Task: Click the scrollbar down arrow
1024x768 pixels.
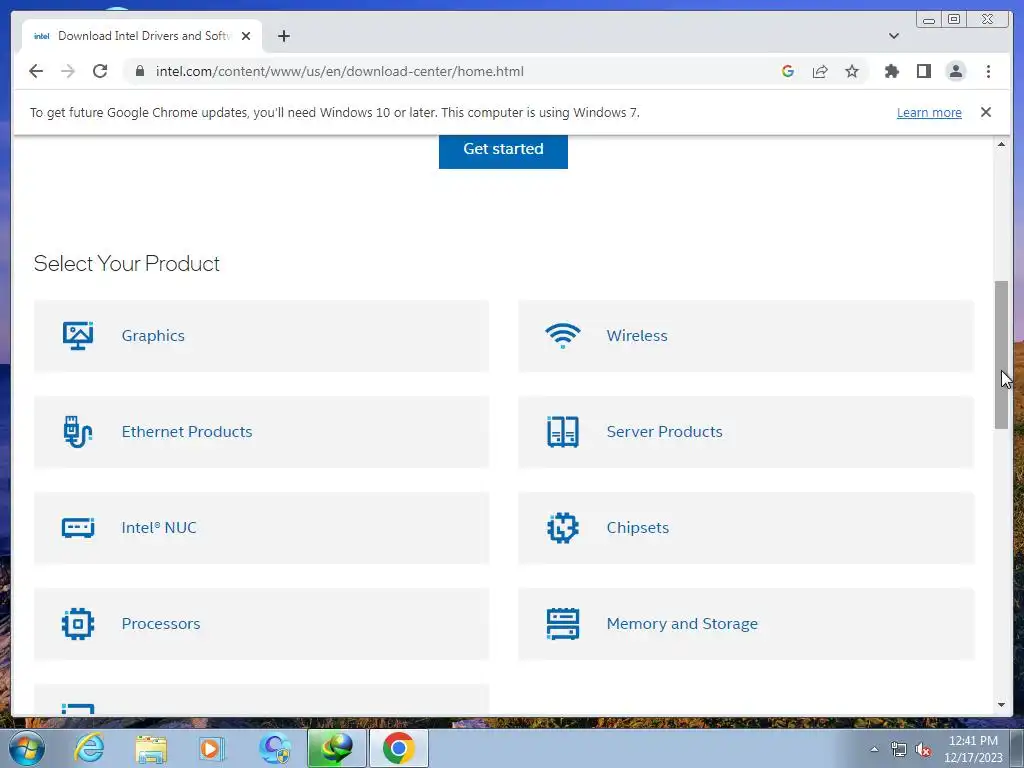Action: [x=1001, y=705]
